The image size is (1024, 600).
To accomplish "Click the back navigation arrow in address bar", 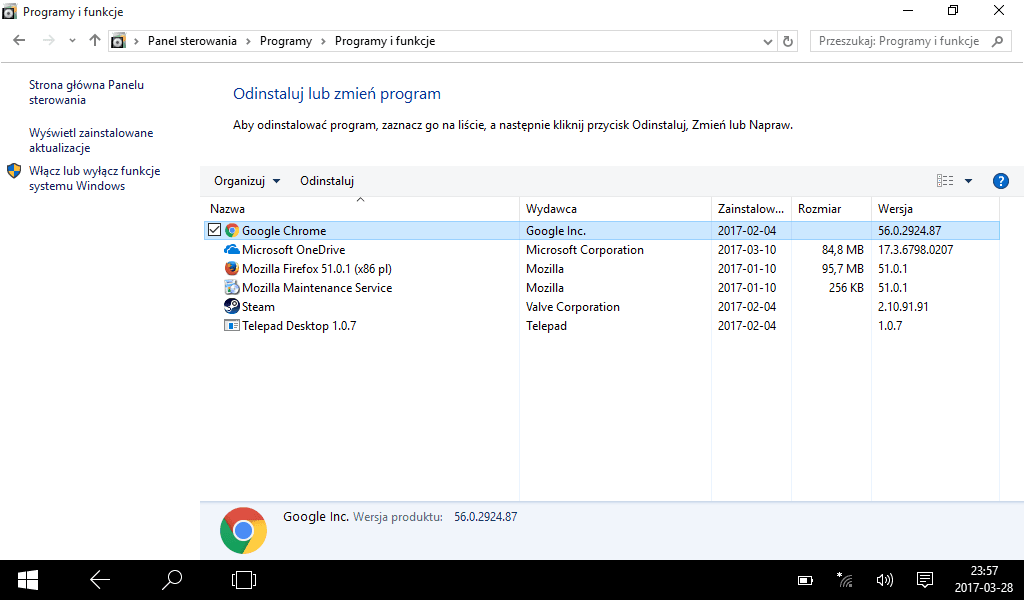I will point(19,40).
